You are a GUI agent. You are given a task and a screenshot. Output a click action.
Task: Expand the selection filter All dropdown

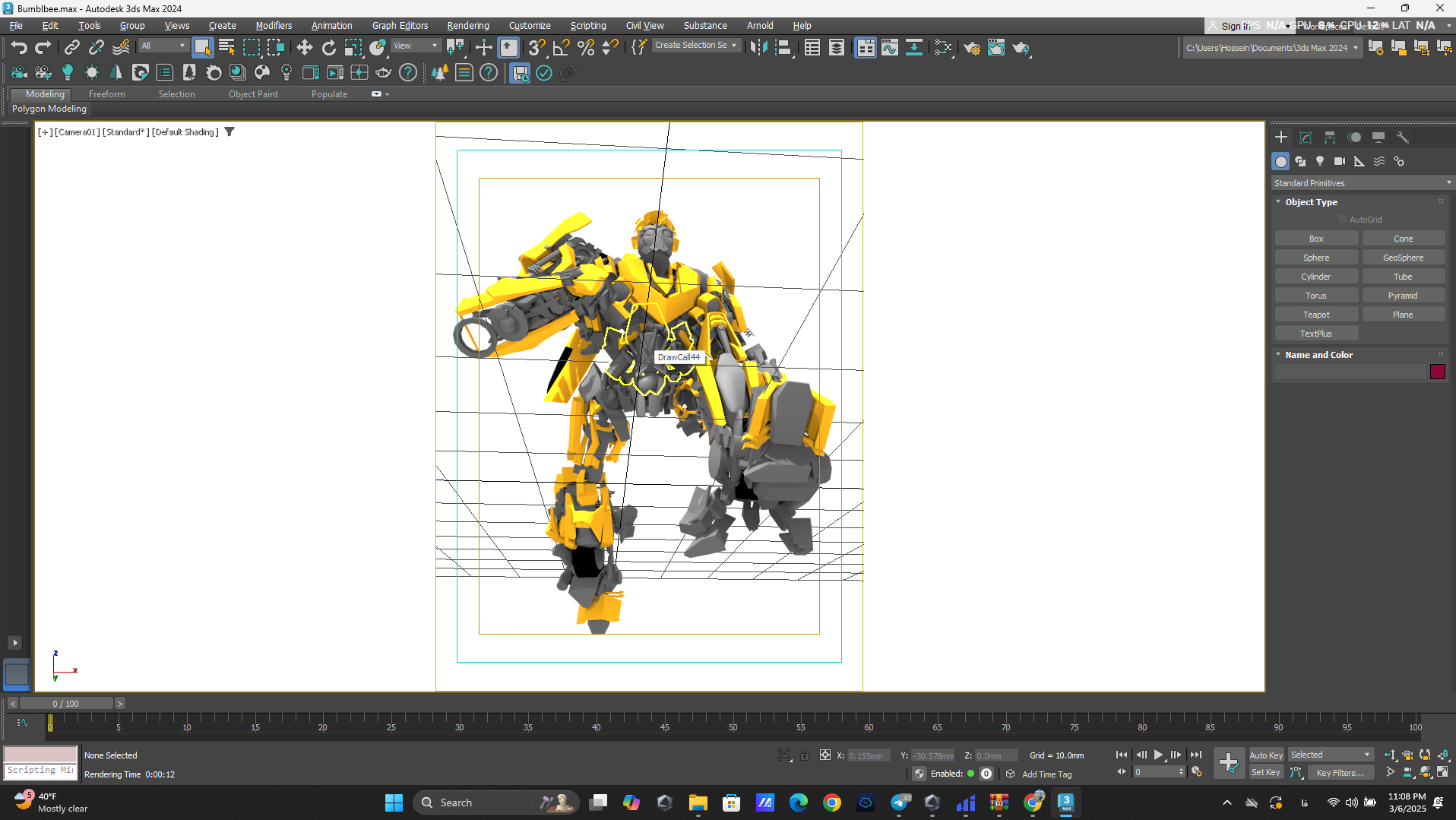coord(163,46)
